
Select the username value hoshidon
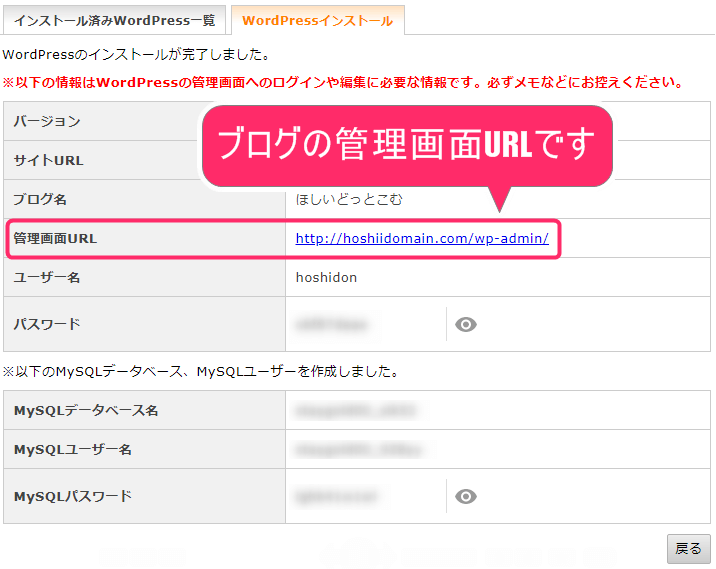326,278
